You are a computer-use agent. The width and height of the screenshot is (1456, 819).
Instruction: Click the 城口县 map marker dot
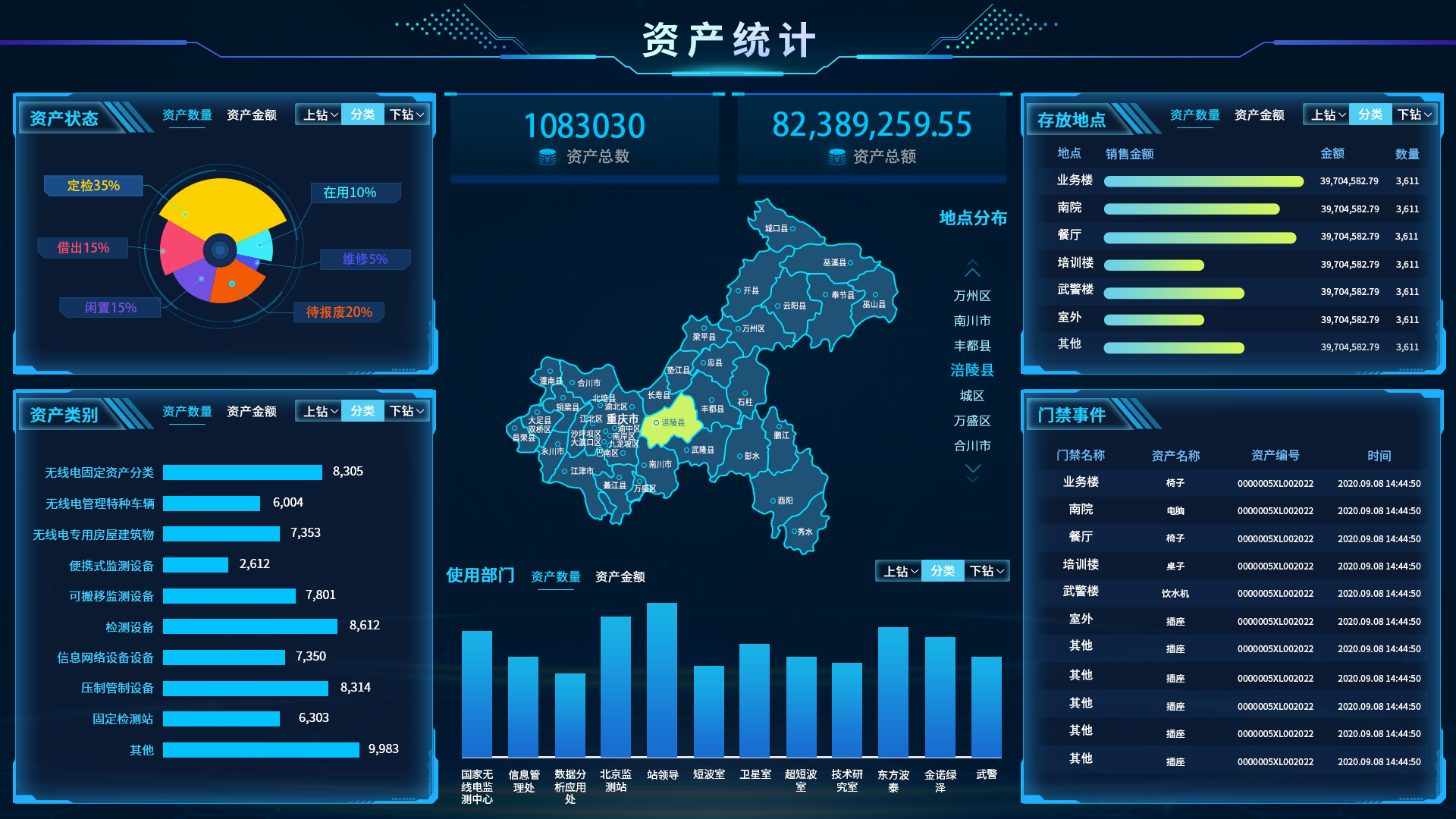point(792,228)
